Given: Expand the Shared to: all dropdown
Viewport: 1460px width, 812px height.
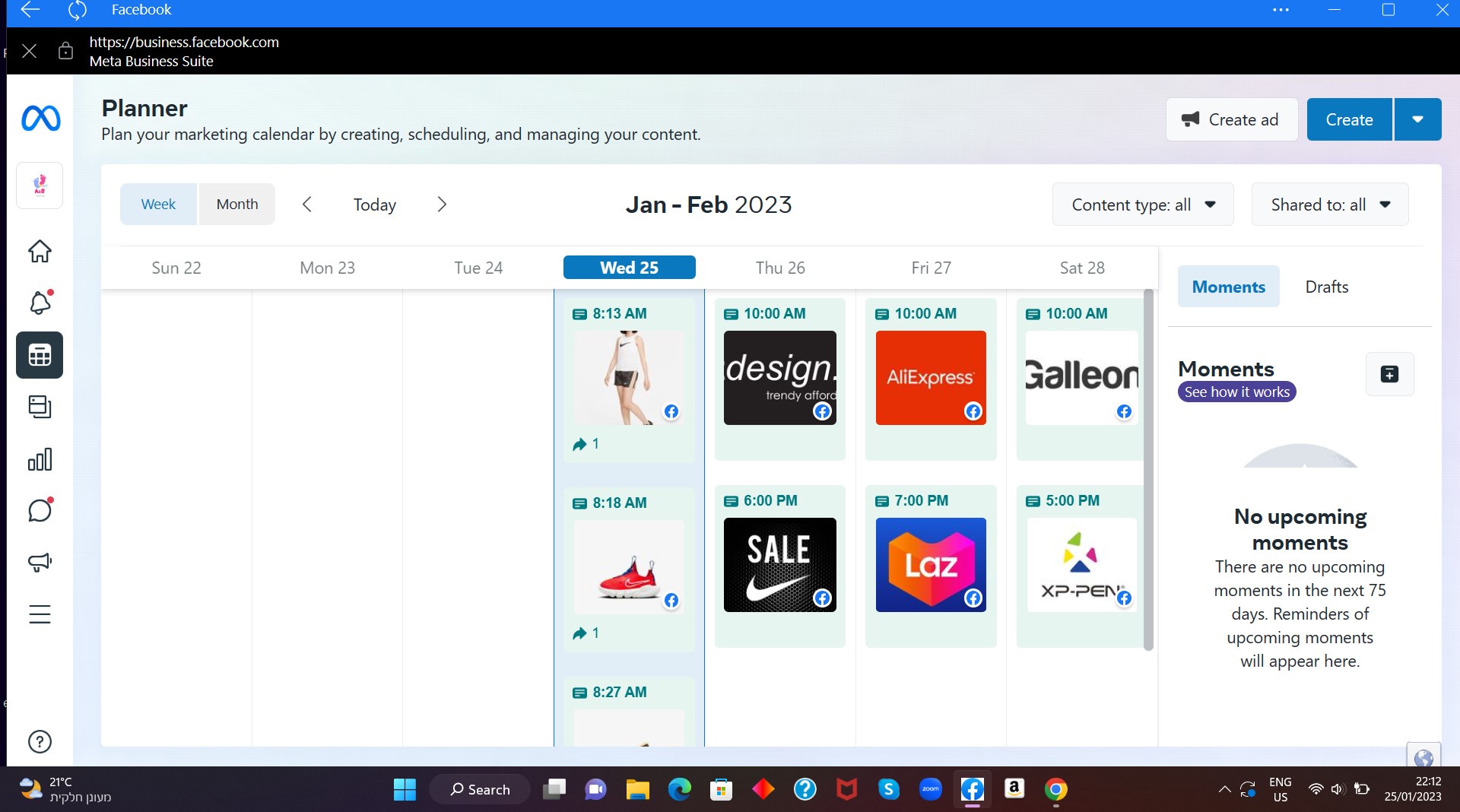Looking at the screenshot, I should pyautogui.click(x=1330, y=205).
